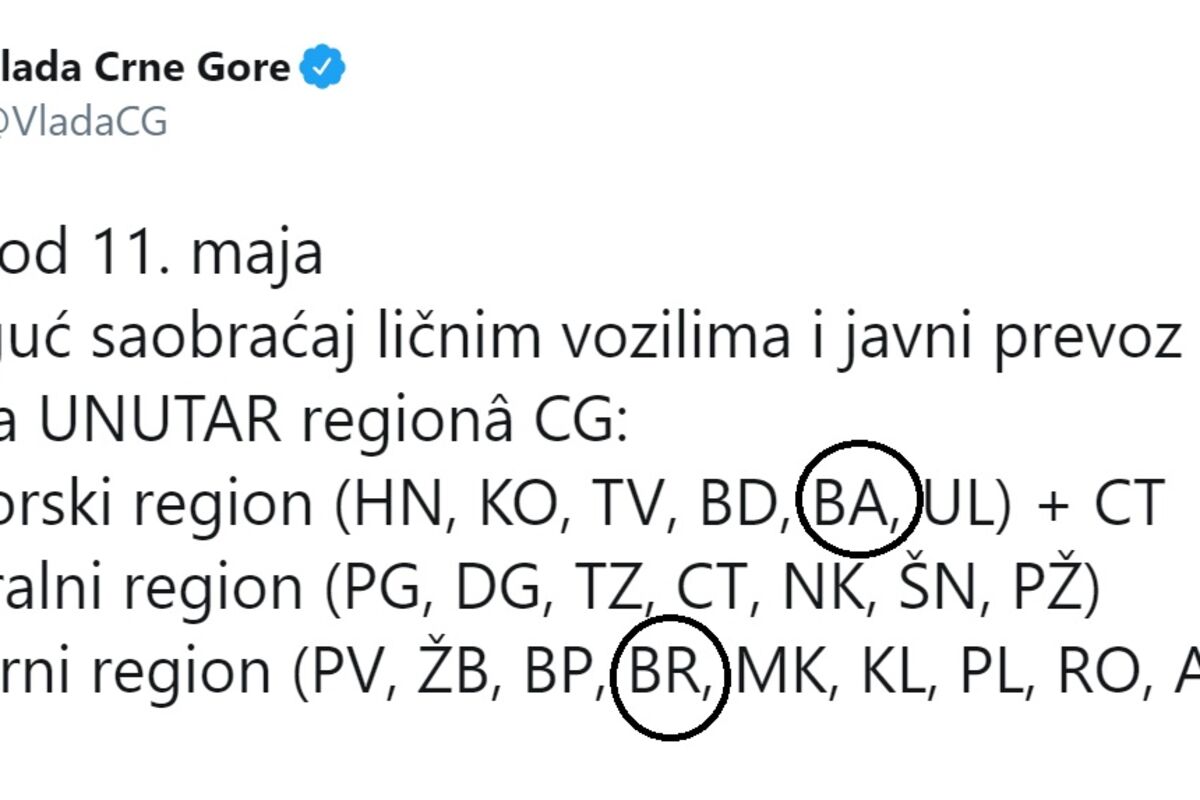Click the ŠN abbreviation

click(934, 590)
